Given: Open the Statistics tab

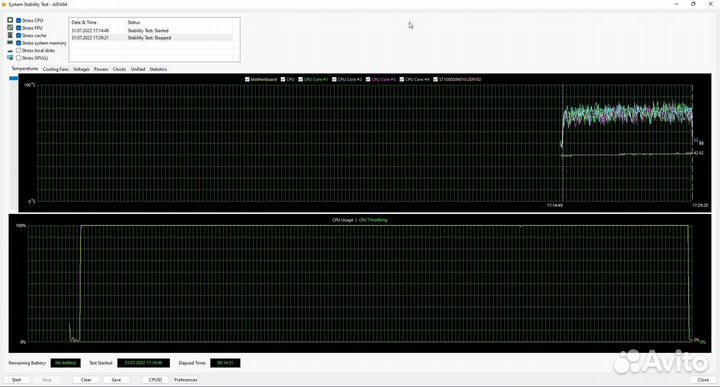Looking at the screenshot, I should pos(158,69).
